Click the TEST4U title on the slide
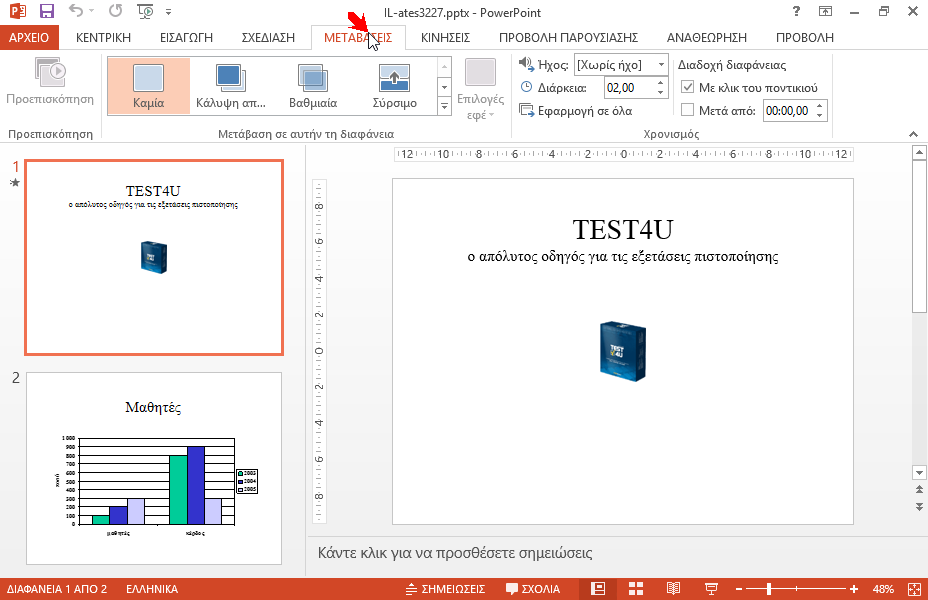The image size is (928, 600). point(623,230)
